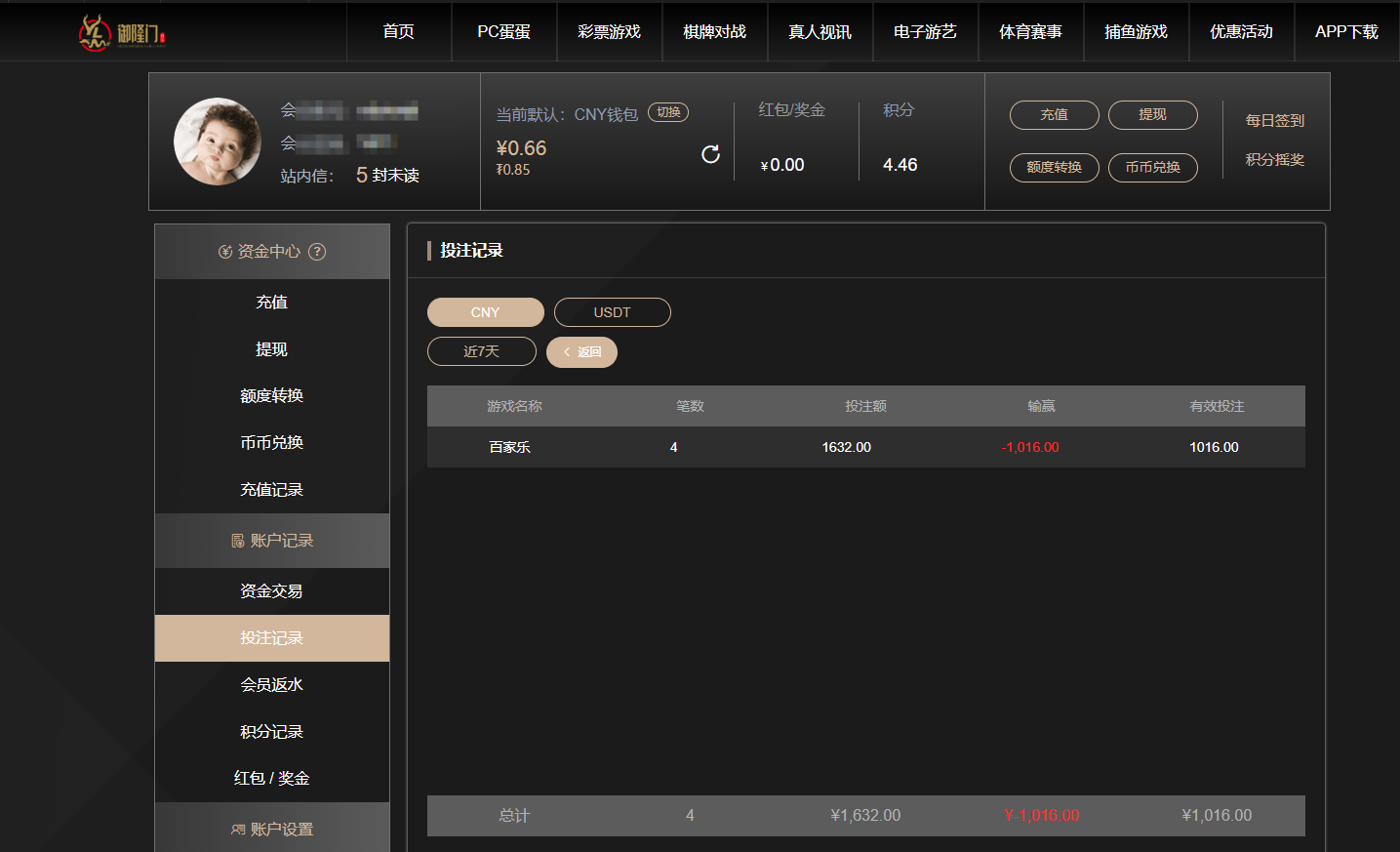The height and width of the screenshot is (852, 1400).
Task: Expand the 账户设置 sidebar section
Action: point(272,828)
